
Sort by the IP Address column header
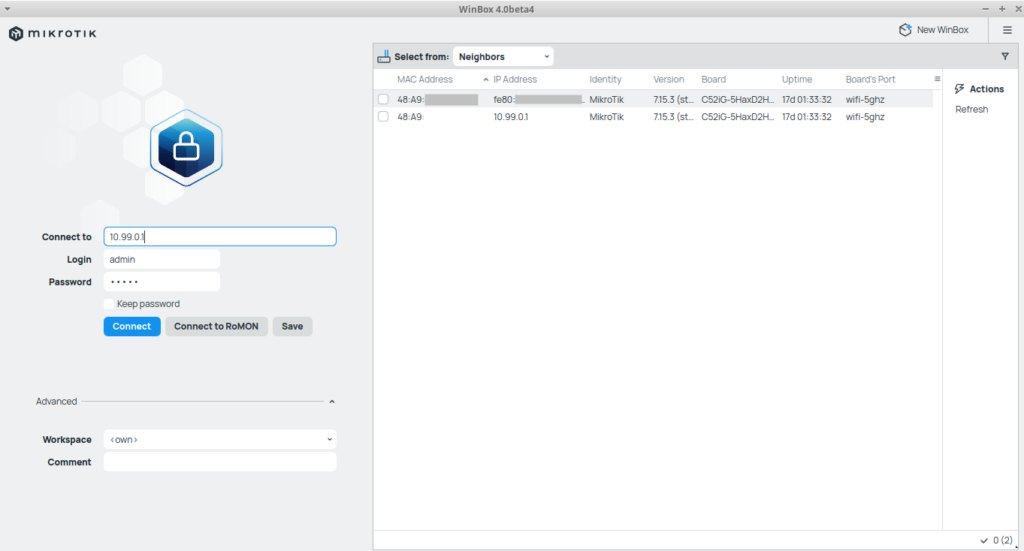pos(515,79)
